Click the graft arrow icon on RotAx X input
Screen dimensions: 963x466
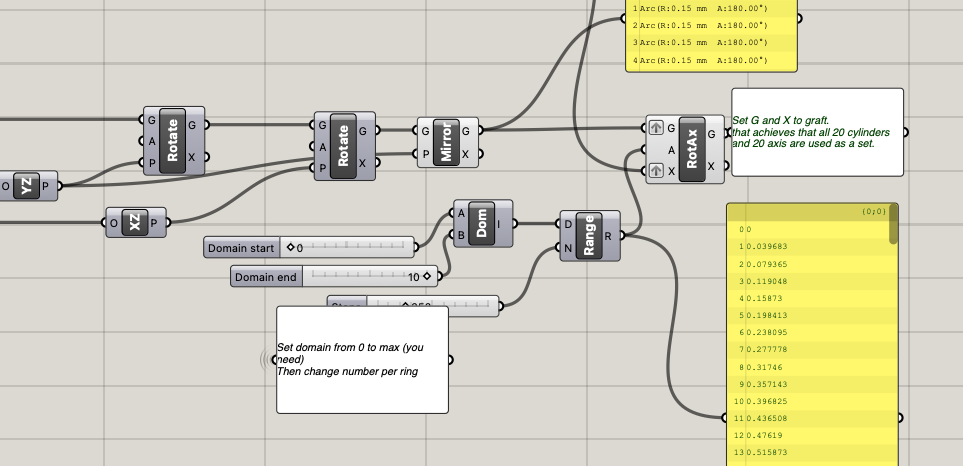point(656,171)
